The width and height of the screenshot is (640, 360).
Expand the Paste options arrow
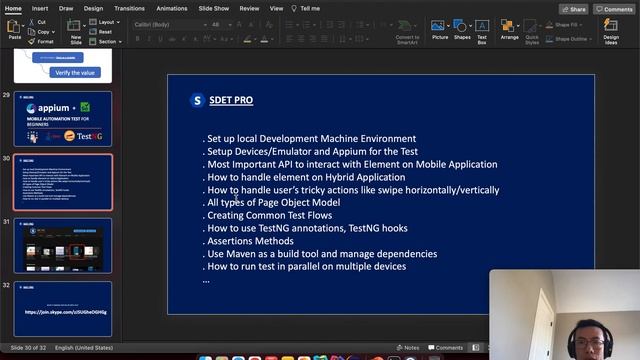23,26
